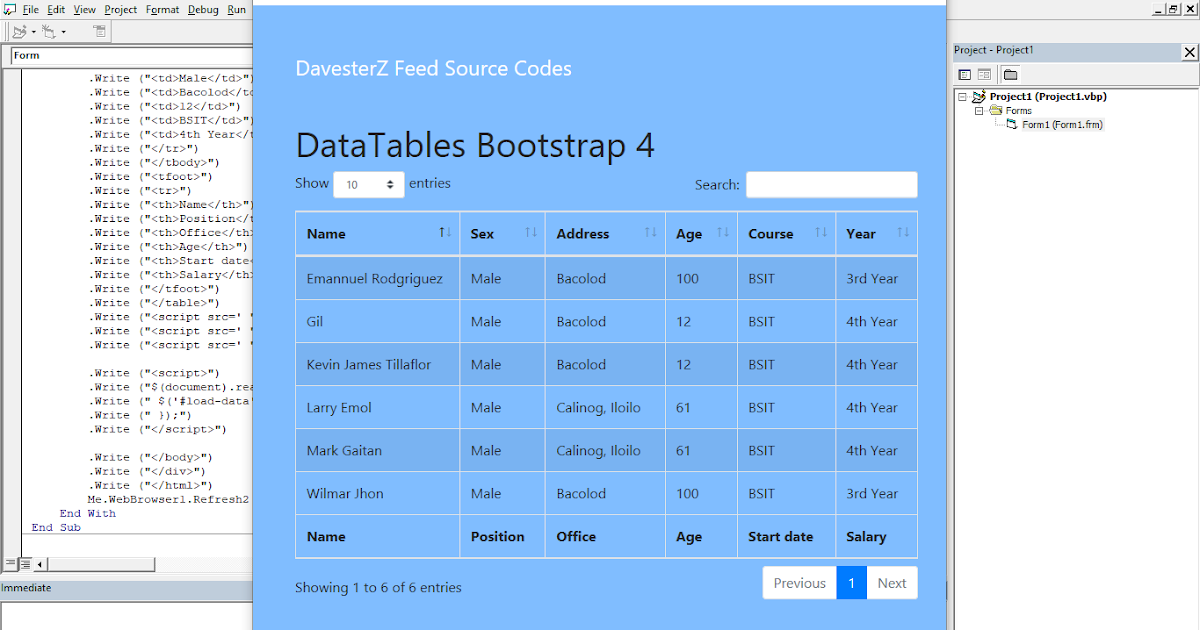This screenshot has width=1200, height=630.
Task: Switch to Full Module View in code editor
Action: point(24,564)
